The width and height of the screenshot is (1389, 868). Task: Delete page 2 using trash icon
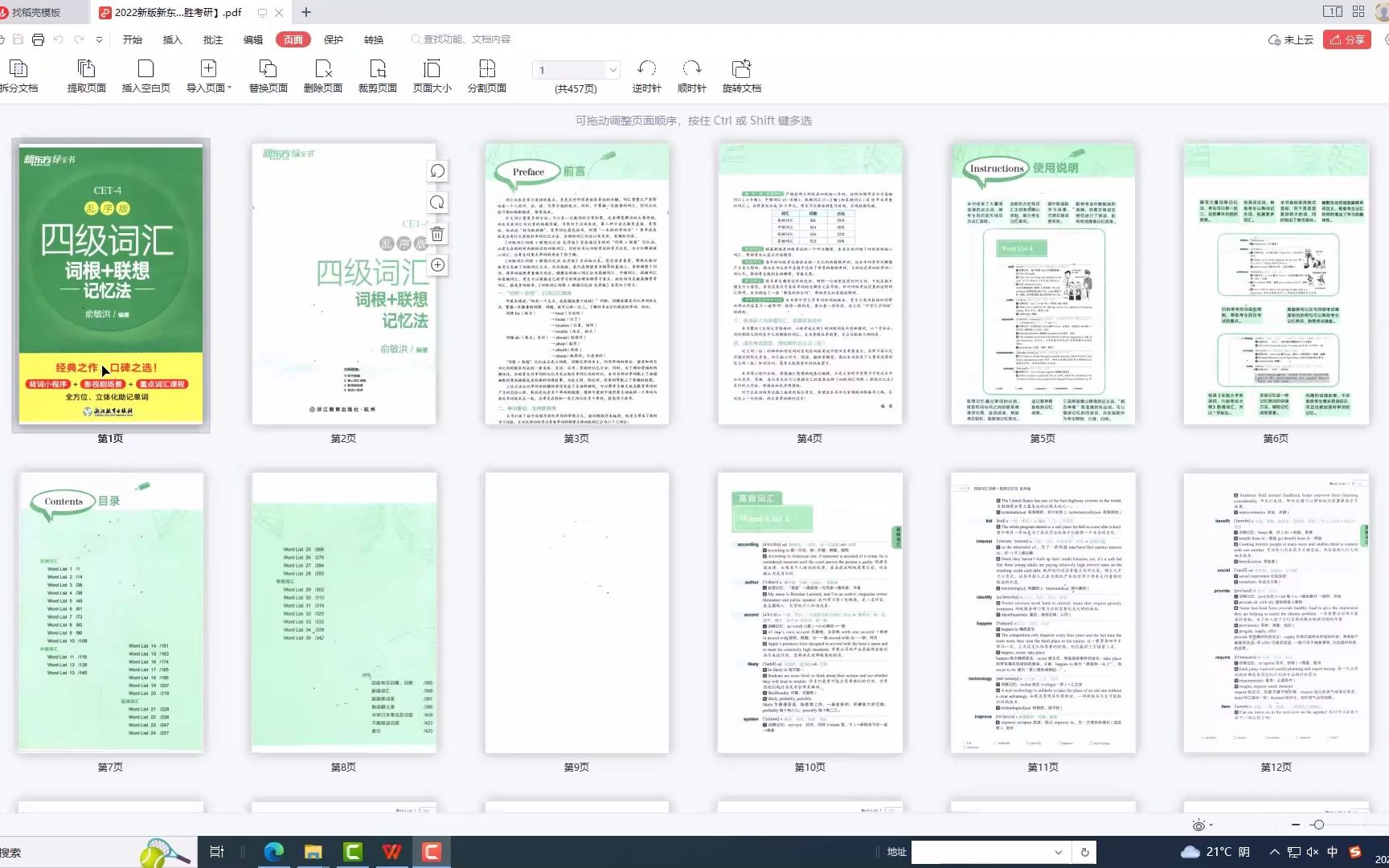(437, 234)
